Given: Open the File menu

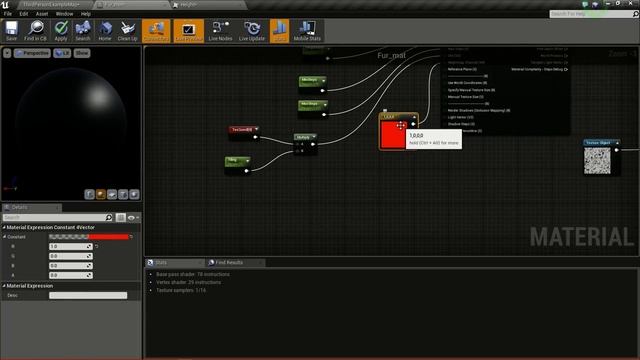Looking at the screenshot, I should (8, 14).
